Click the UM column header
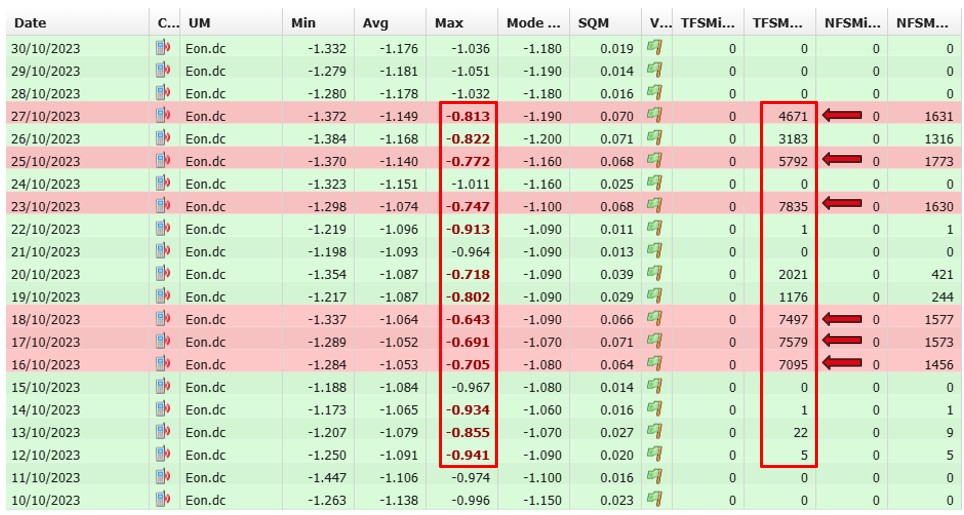The height and width of the screenshot is (515, 964). [199, 23]
